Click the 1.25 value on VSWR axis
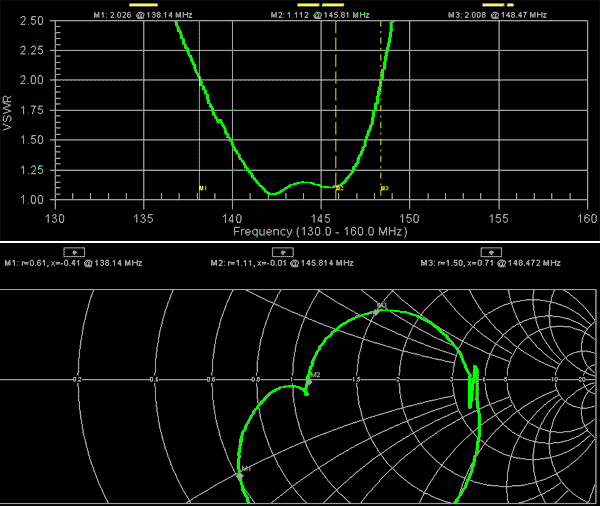 click(x=32, y=170)
